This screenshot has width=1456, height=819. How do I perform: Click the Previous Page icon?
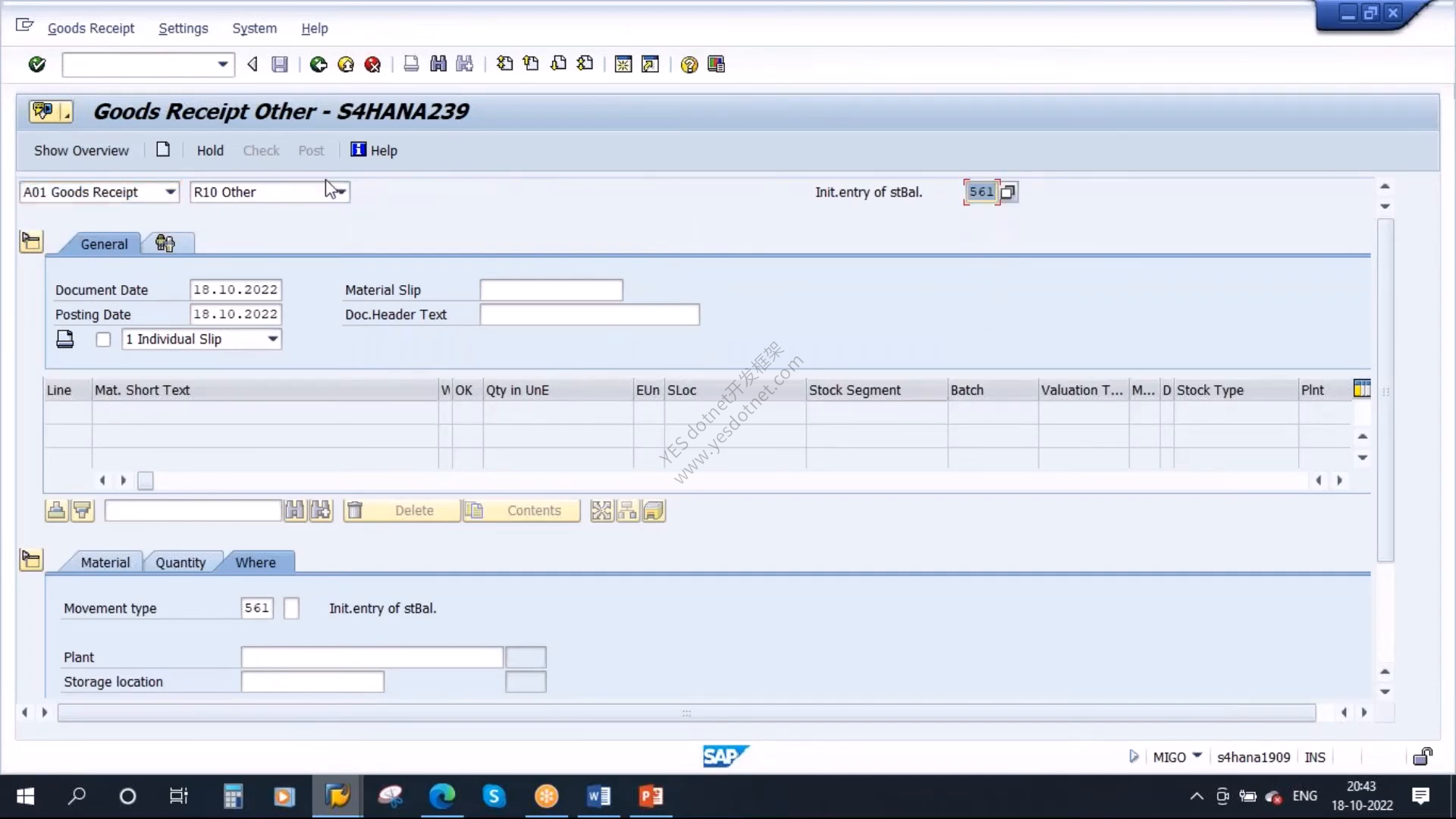(x=531, y=64)
